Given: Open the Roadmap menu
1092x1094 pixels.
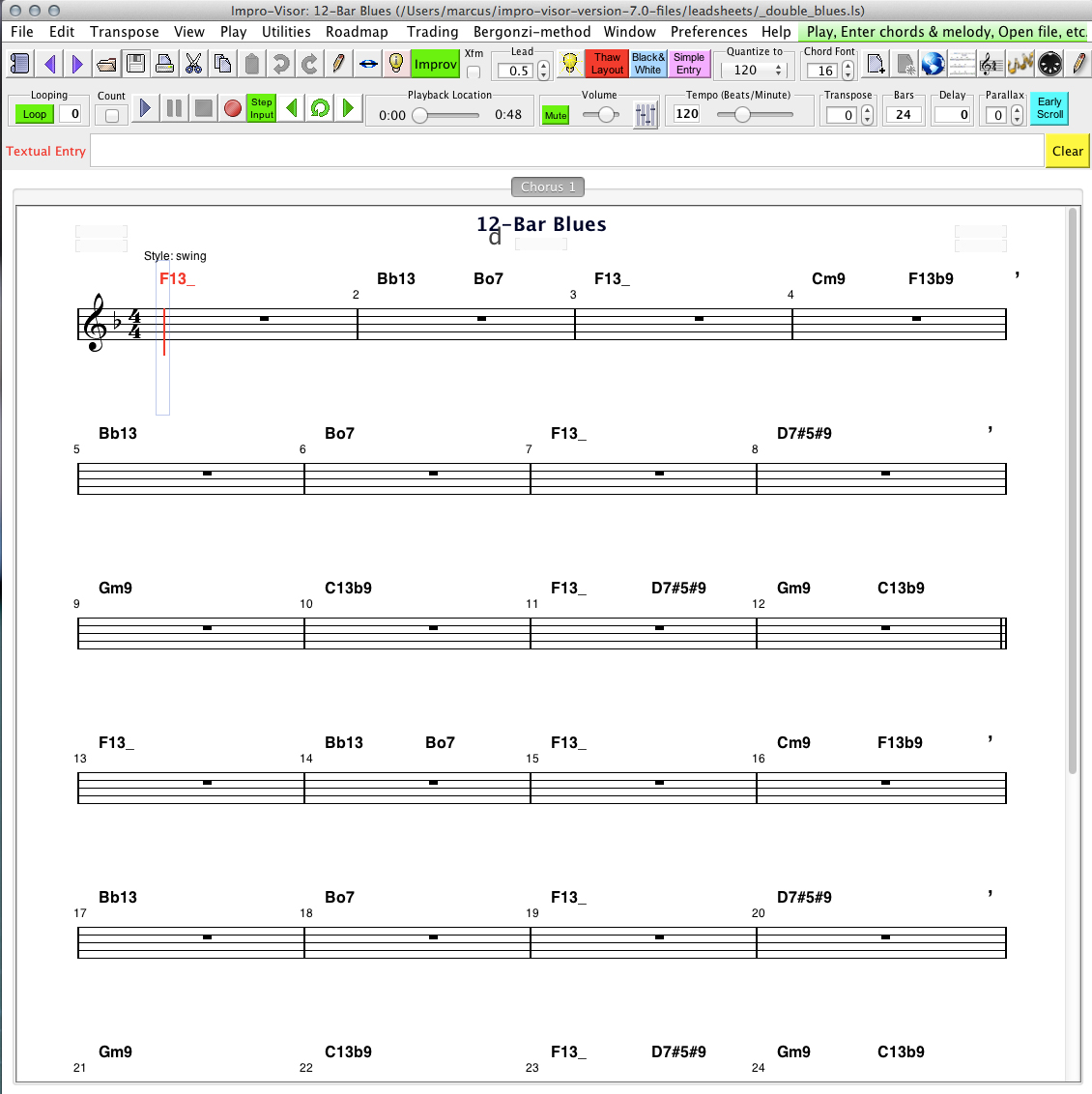Looking at the screenshot, I should click(x=357, y=32).
